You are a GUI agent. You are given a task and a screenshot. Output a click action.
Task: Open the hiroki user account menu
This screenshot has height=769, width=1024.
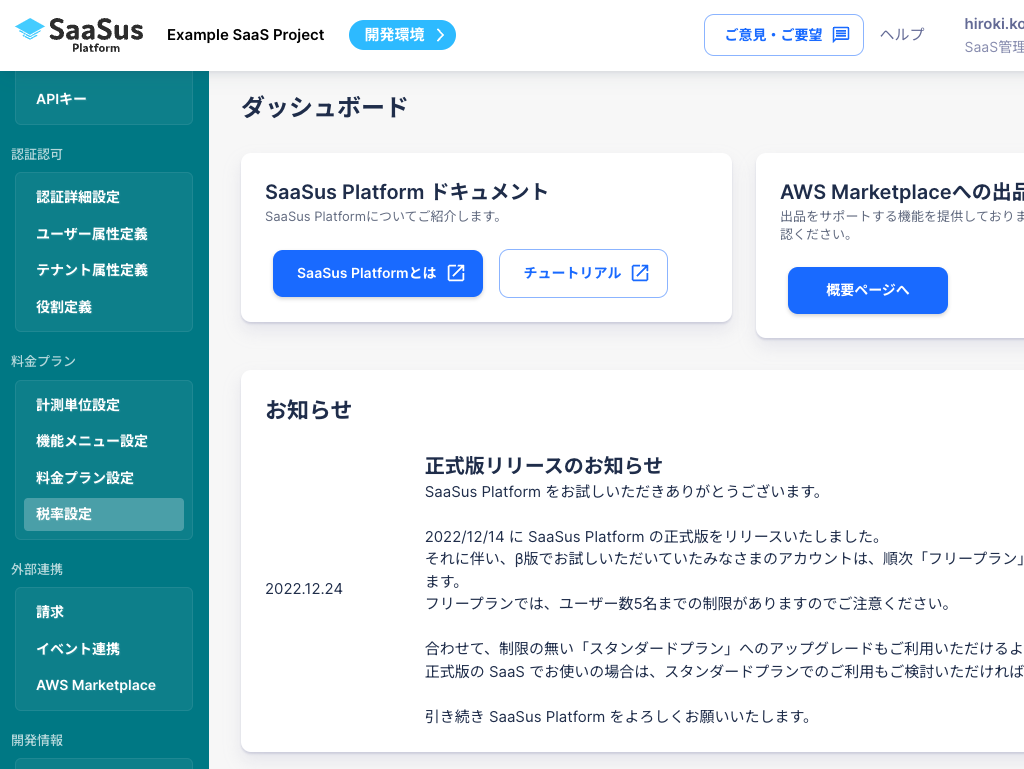(994, 35)
